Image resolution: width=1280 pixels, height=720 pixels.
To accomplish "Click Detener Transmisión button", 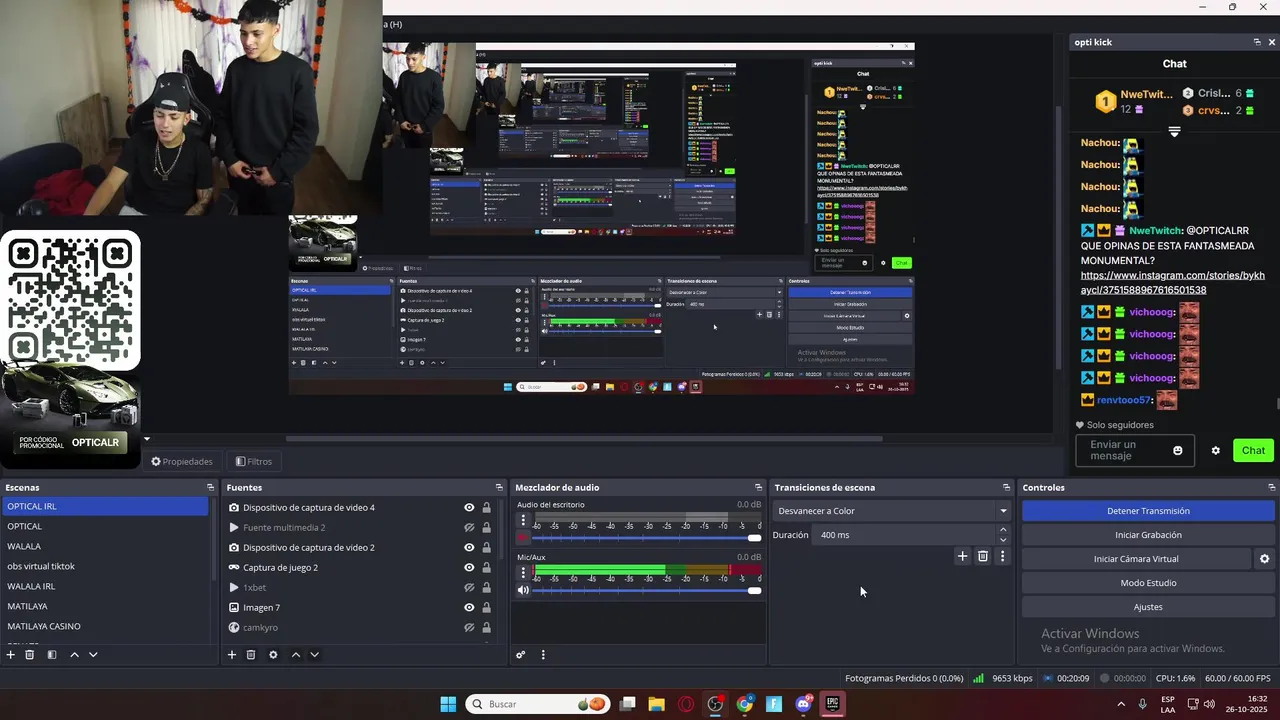I will (1148, 511).
